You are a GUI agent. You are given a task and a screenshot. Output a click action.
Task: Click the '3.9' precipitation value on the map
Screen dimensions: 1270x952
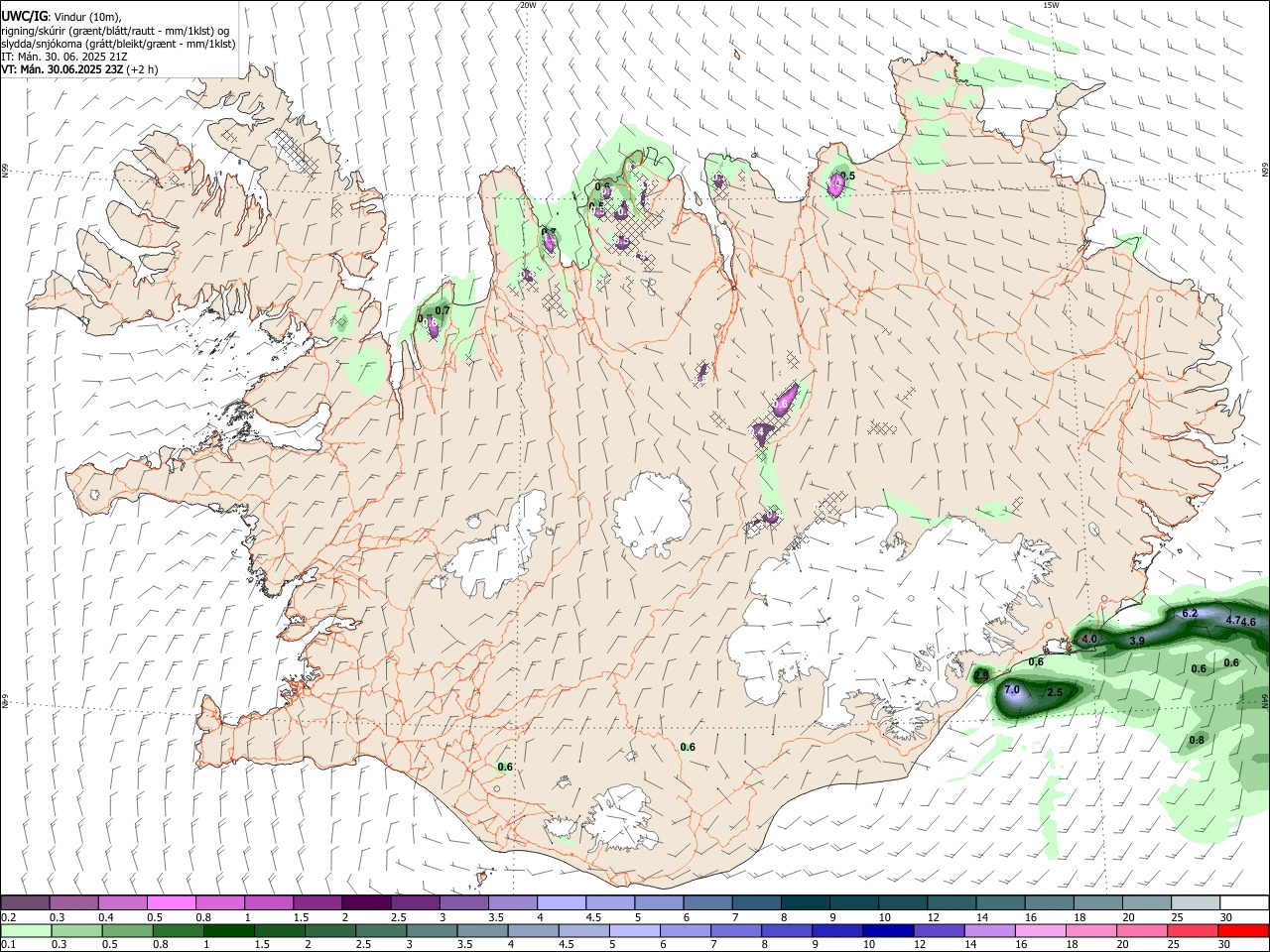tap(1137, 642)
